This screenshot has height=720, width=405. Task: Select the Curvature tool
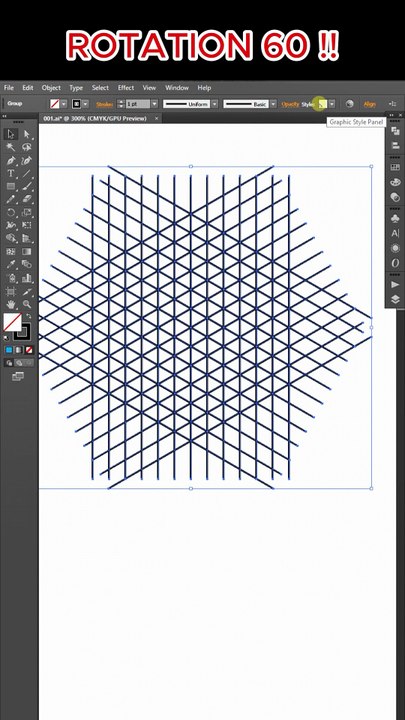coord(27,161)
